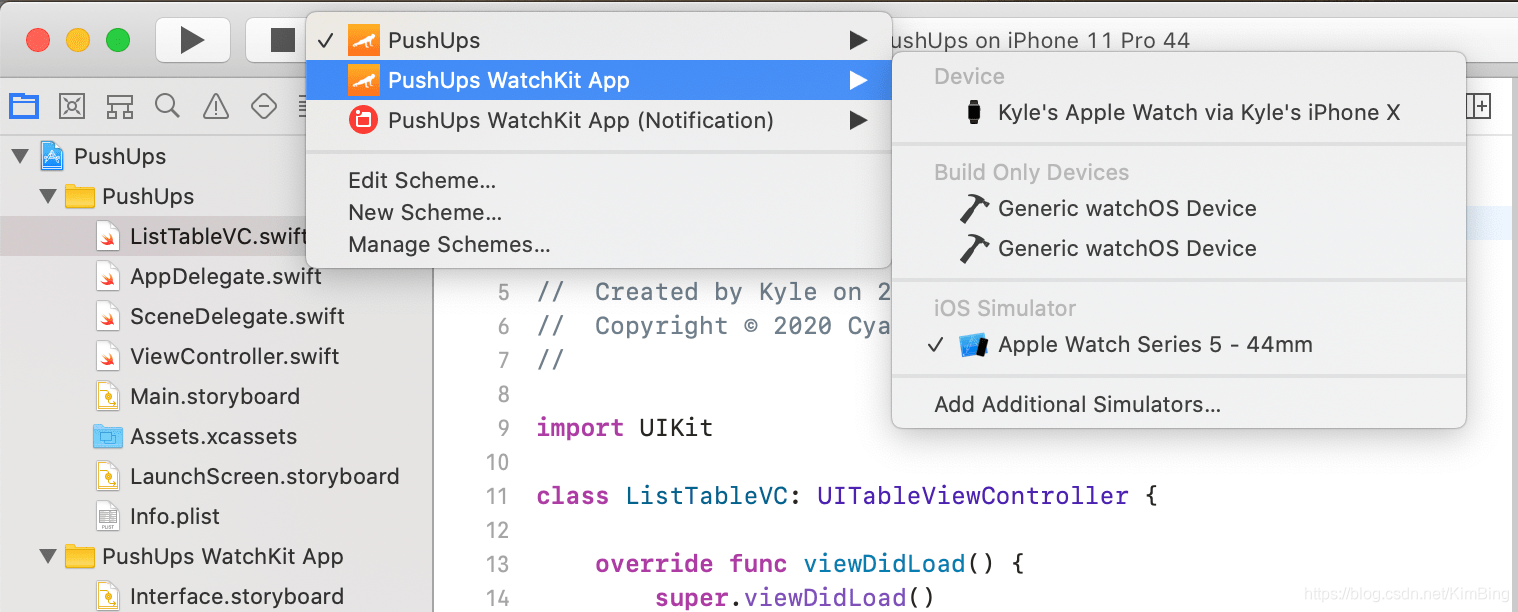Image resolution: width=1518 pixels, height=612 pixels.
Task: Click the Info.plist file icon
Action: point(108,516)
